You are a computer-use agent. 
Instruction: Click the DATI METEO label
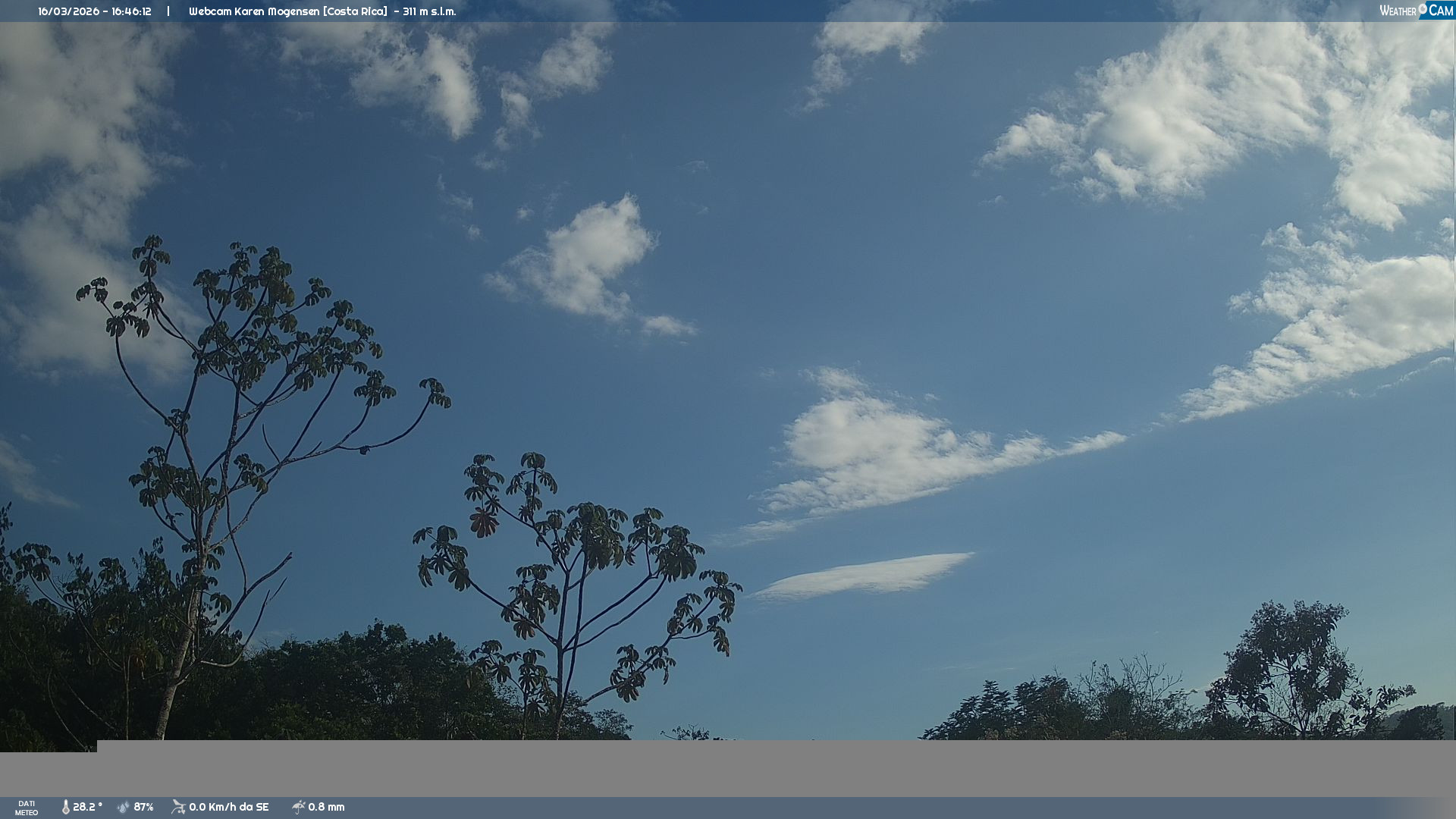27,808
